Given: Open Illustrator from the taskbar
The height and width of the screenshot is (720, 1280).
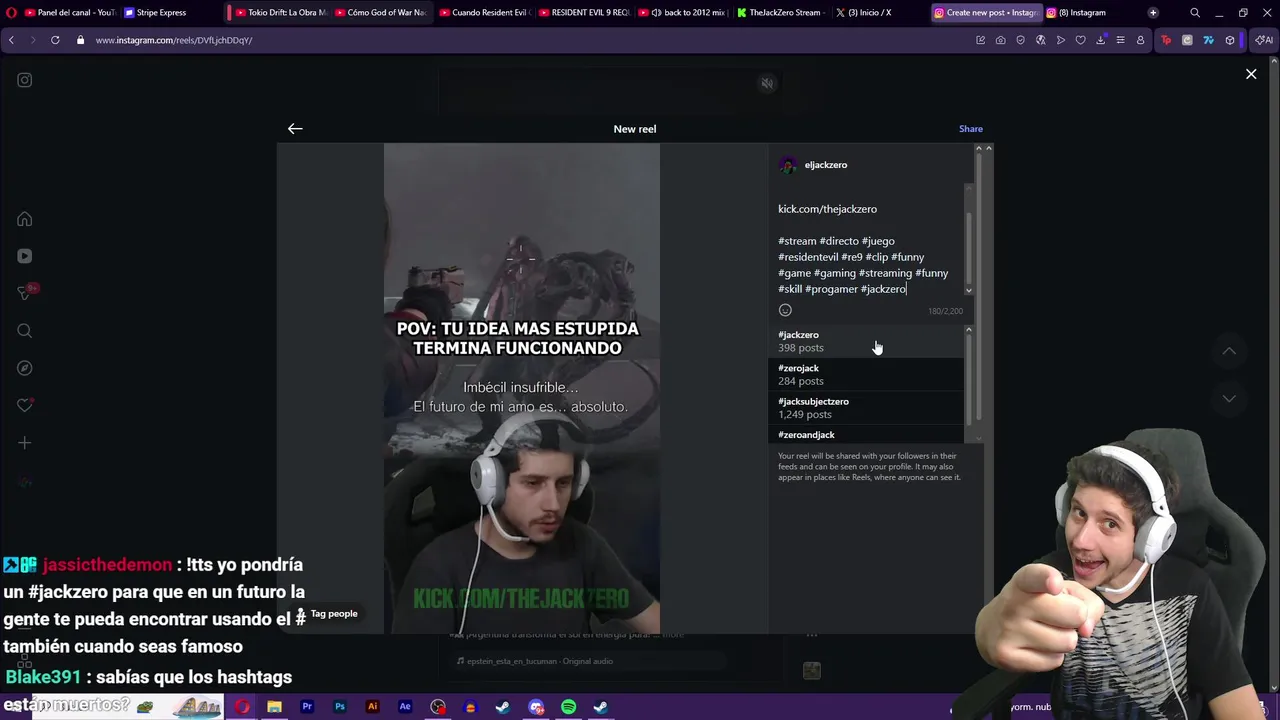Looking at the screenshot, I should pyautogui.click(x=372, y=707).
